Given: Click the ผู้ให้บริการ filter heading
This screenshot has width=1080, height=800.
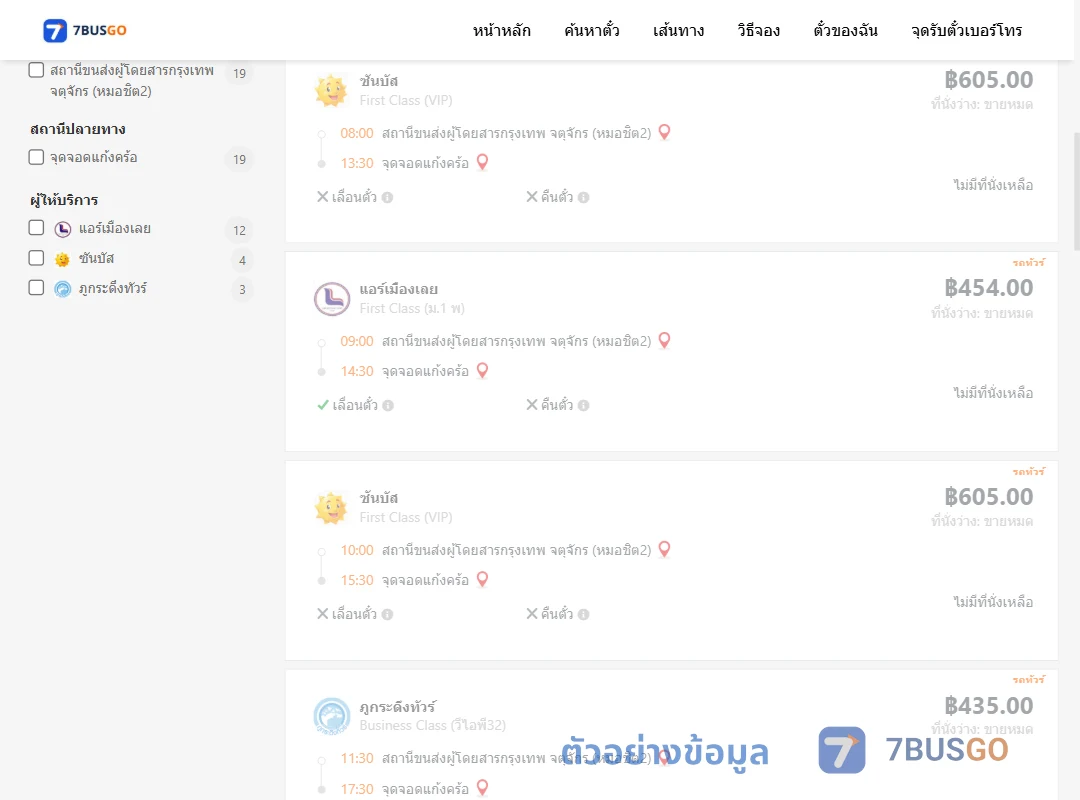Looking at the screenshot, I should (64, 201).
